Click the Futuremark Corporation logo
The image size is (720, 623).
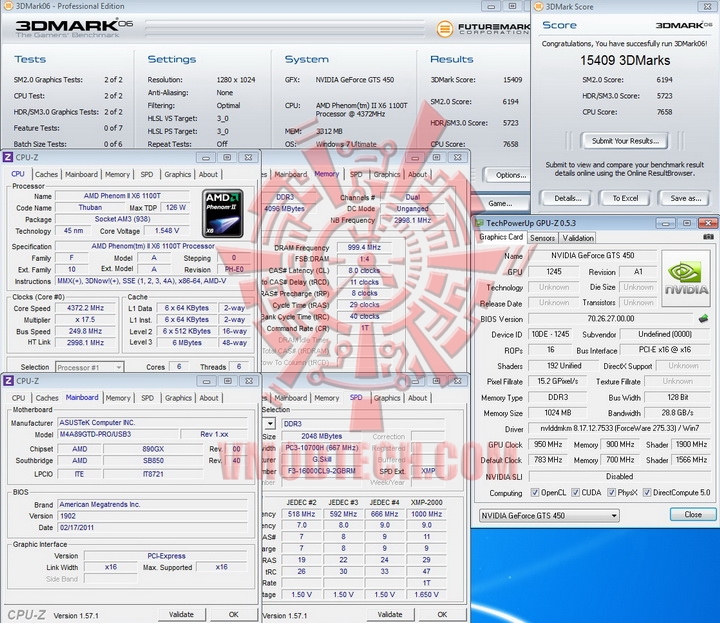click(x=483, y=29)
